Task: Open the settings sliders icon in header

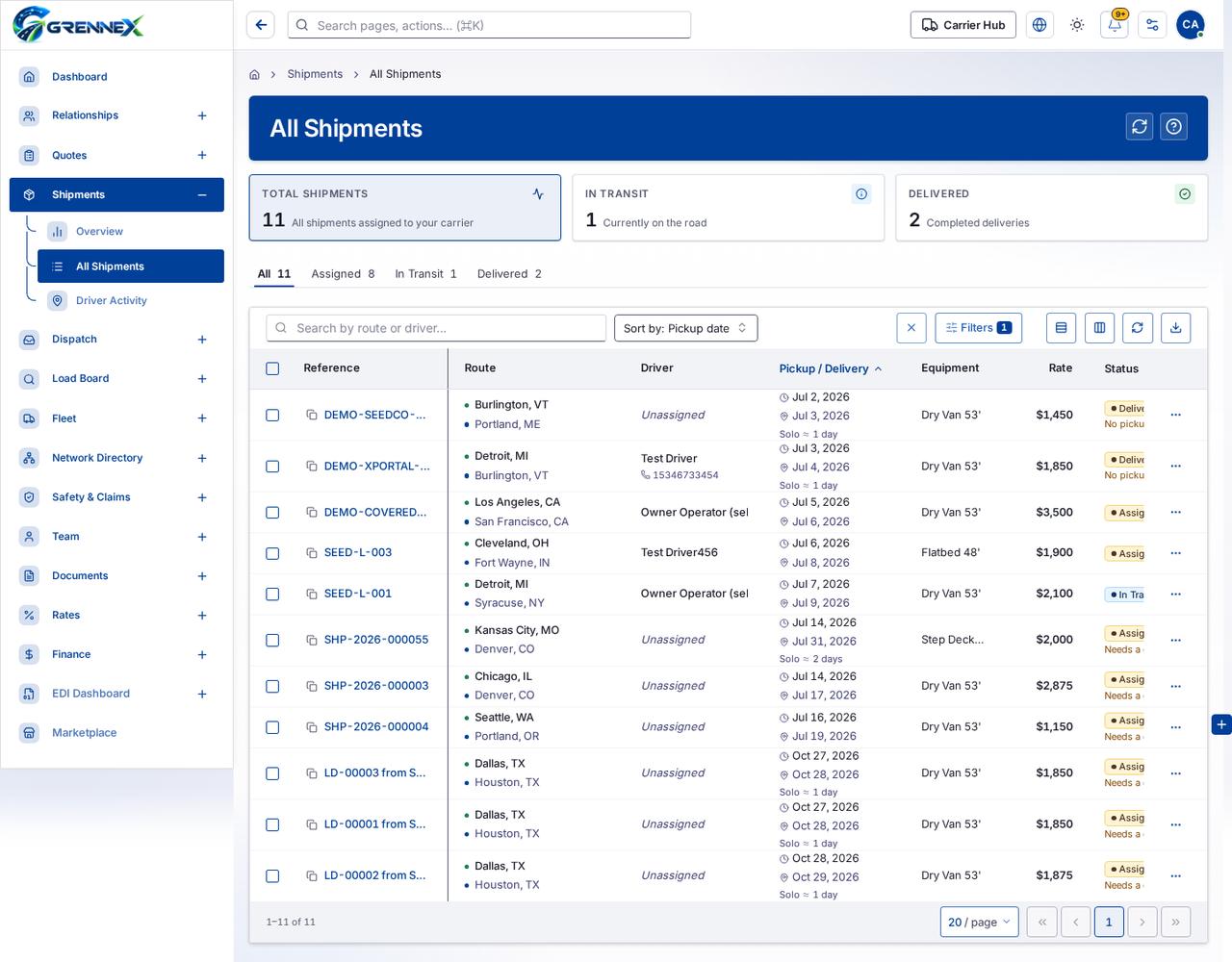Action: click(x=1152, y=25)
